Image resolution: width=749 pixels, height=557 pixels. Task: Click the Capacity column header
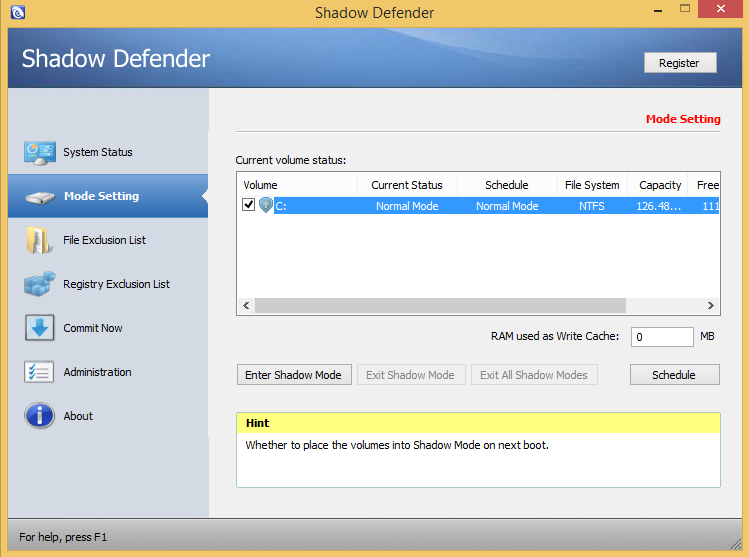pyautogui.click(x=658, y=185)
